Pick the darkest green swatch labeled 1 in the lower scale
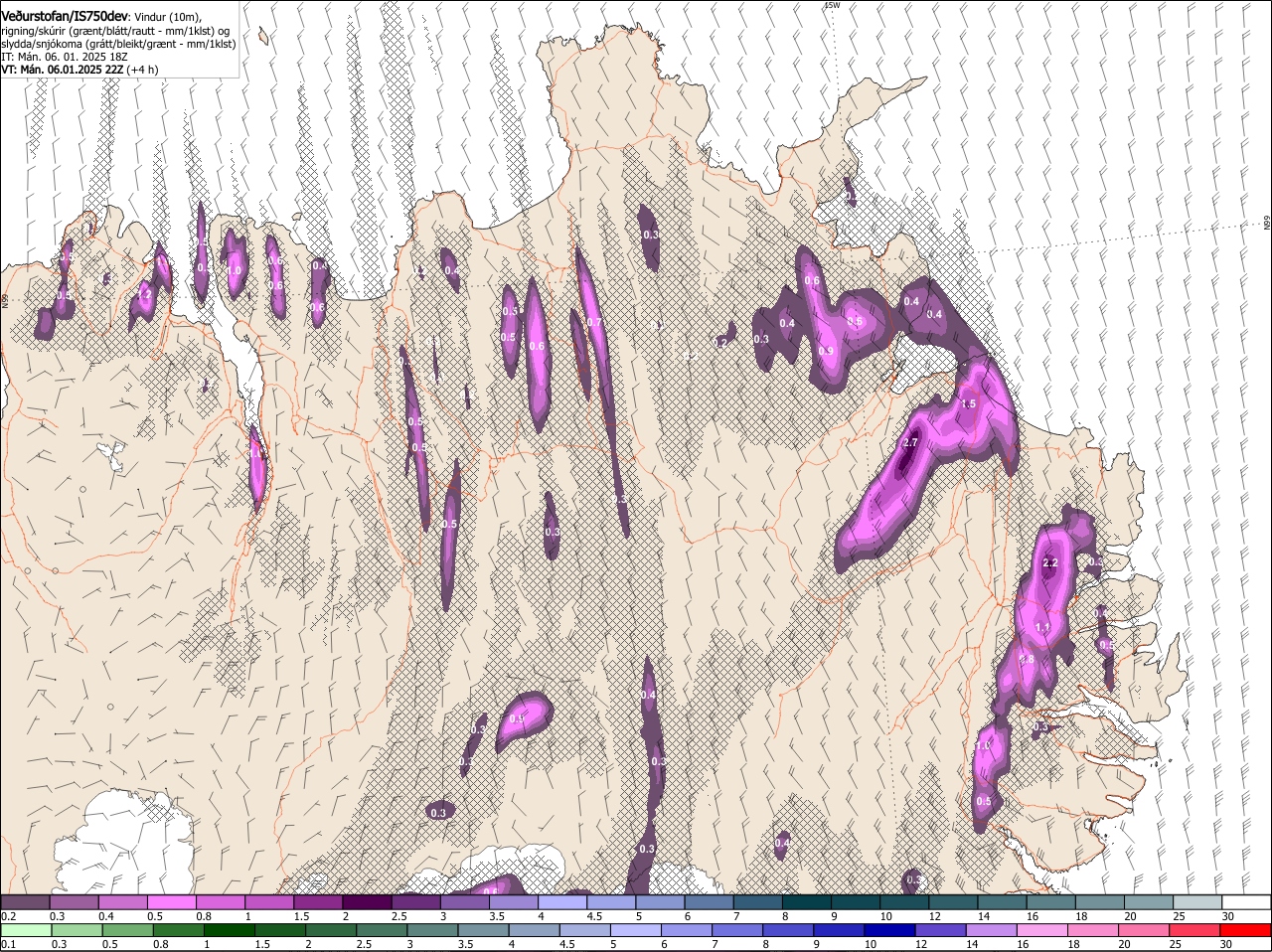This screenshot has height=952, width=1272. 229,930
